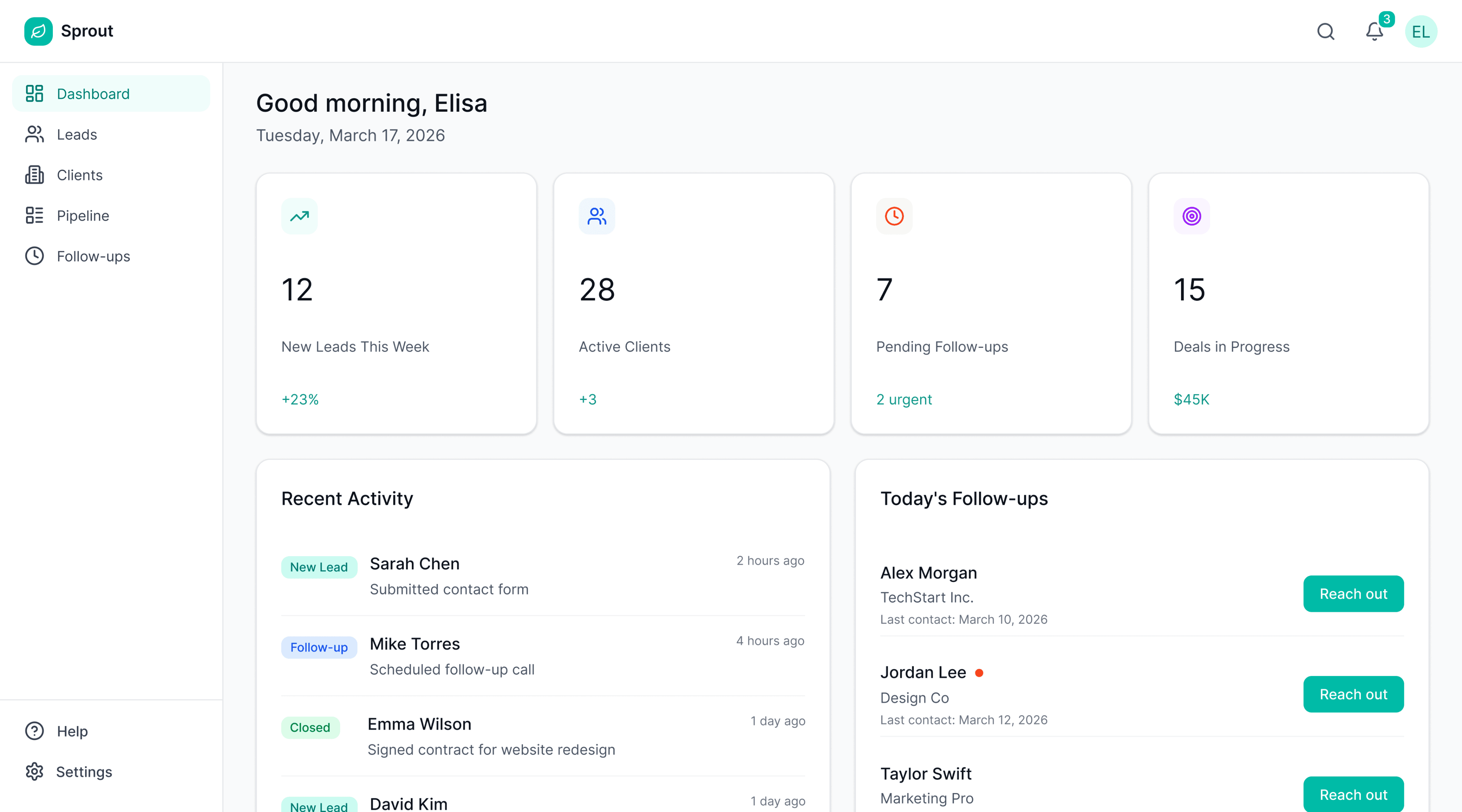
Task: Reach out to Alex Morgan
Action: point(1353,594)
